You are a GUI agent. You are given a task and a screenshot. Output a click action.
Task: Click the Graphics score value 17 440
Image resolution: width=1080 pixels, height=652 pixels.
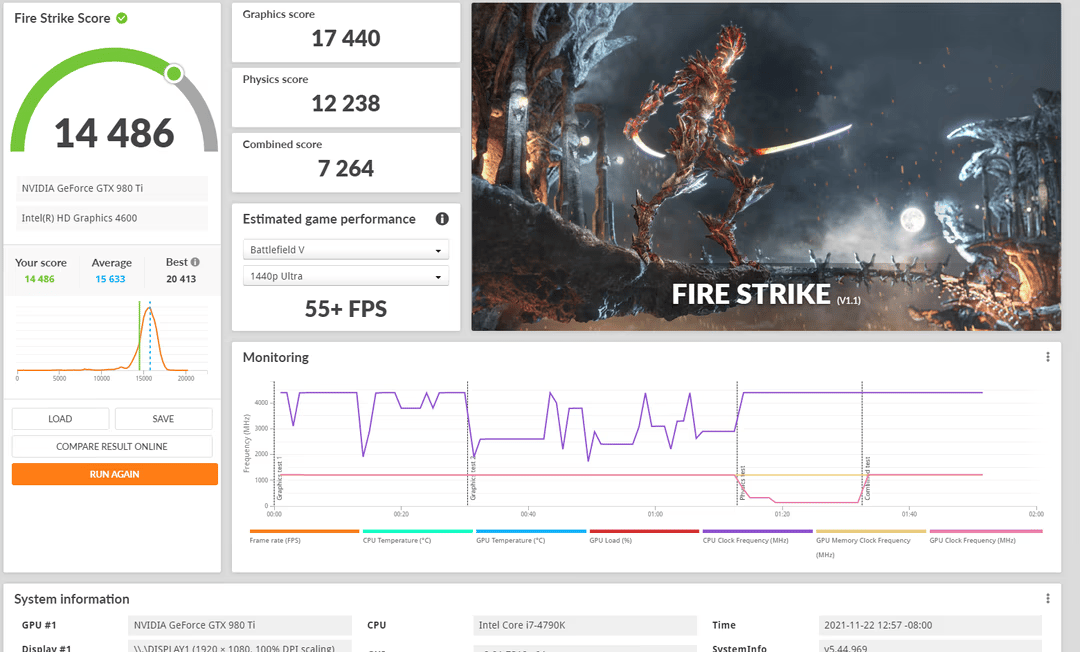(346, 38)
